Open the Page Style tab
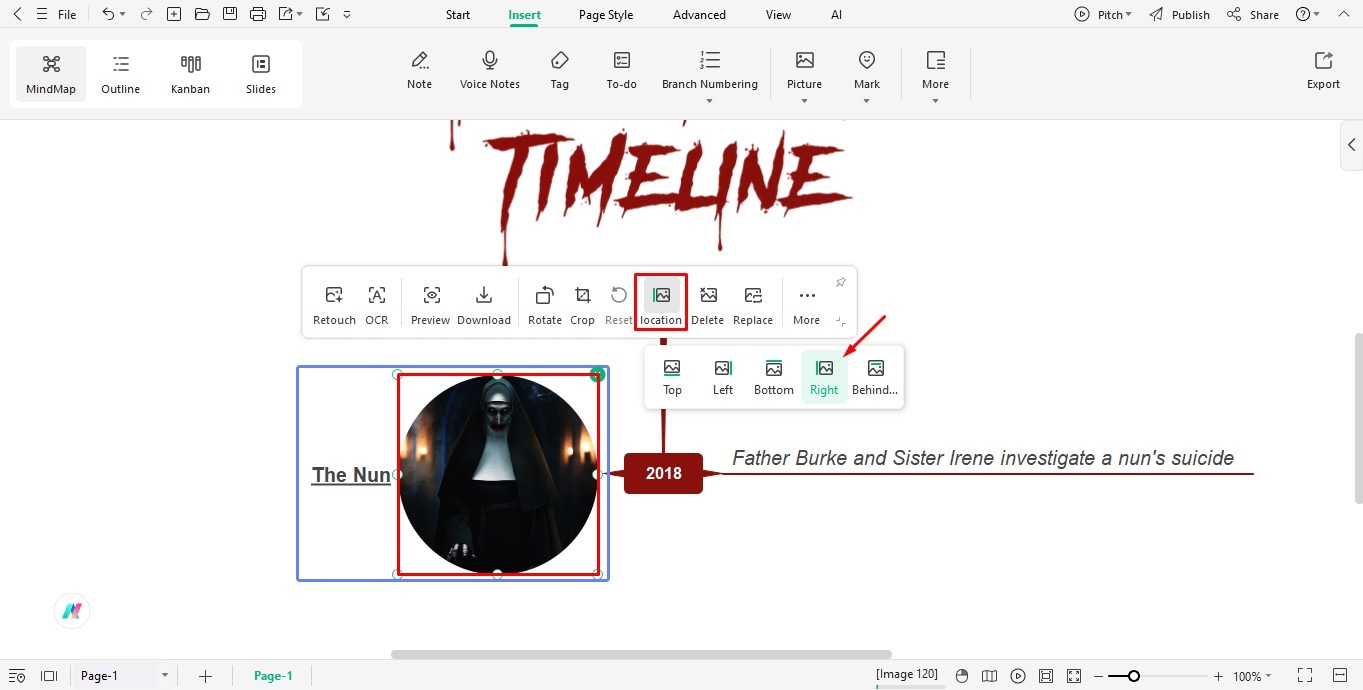Viewport: 1363px width, 690px height. coord(606,15)
